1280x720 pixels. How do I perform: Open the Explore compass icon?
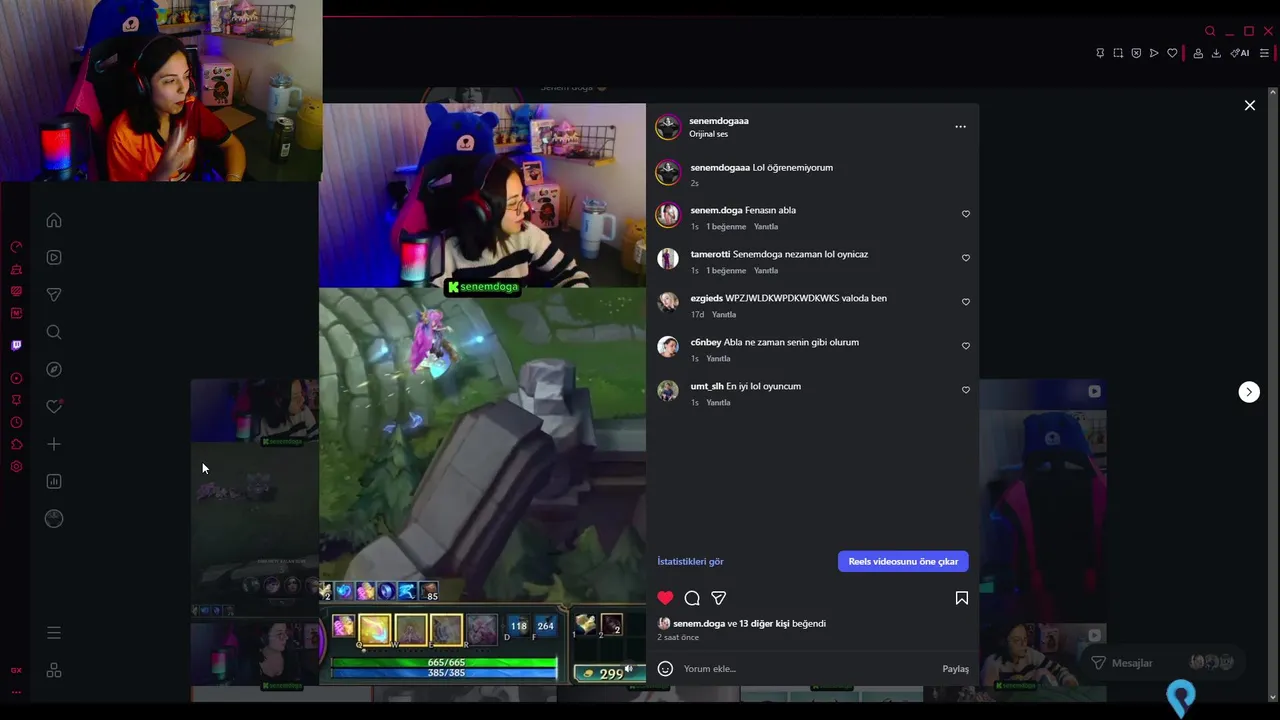54,369
